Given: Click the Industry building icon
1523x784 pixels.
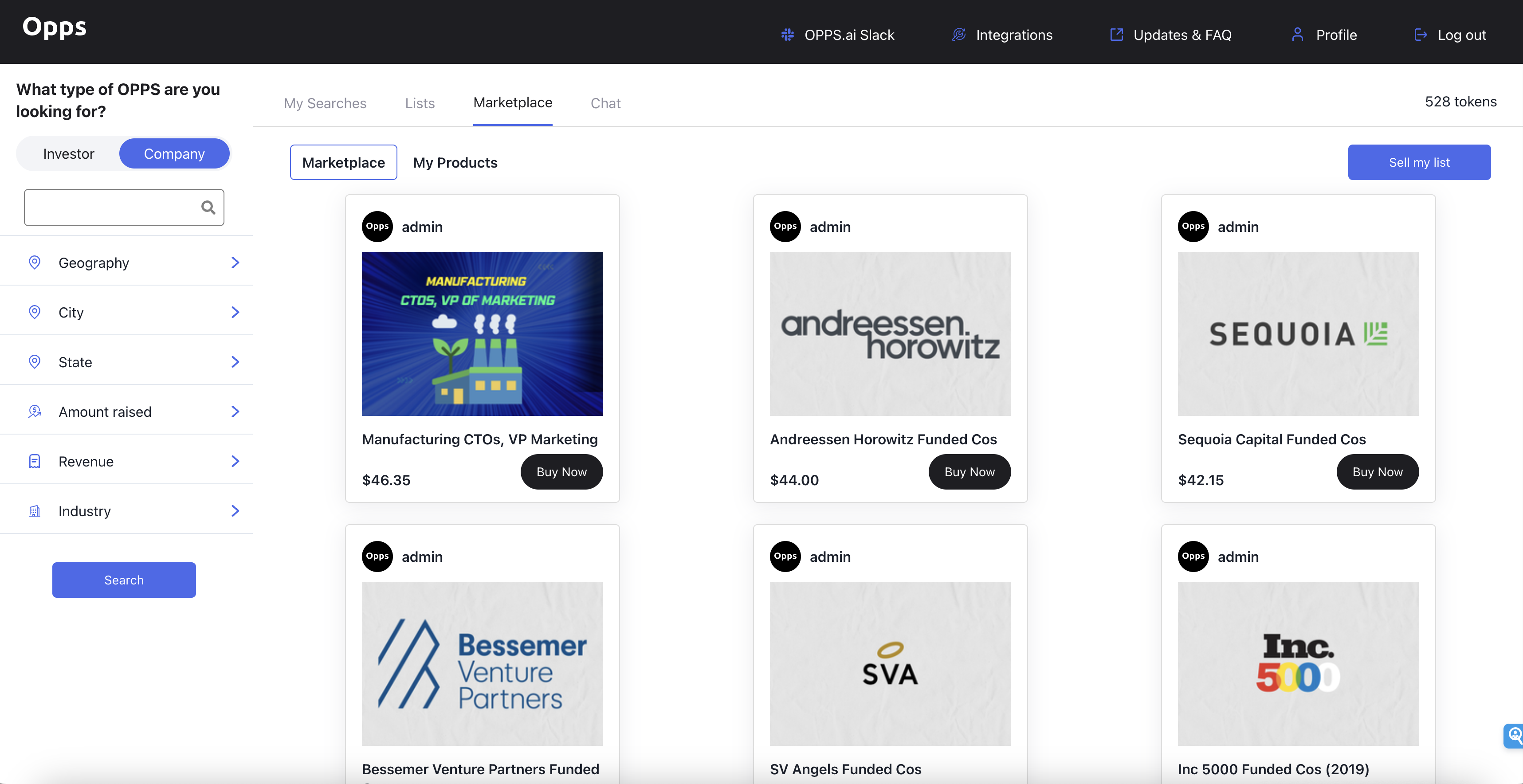Looking at the screenshot, I should 34,511.
